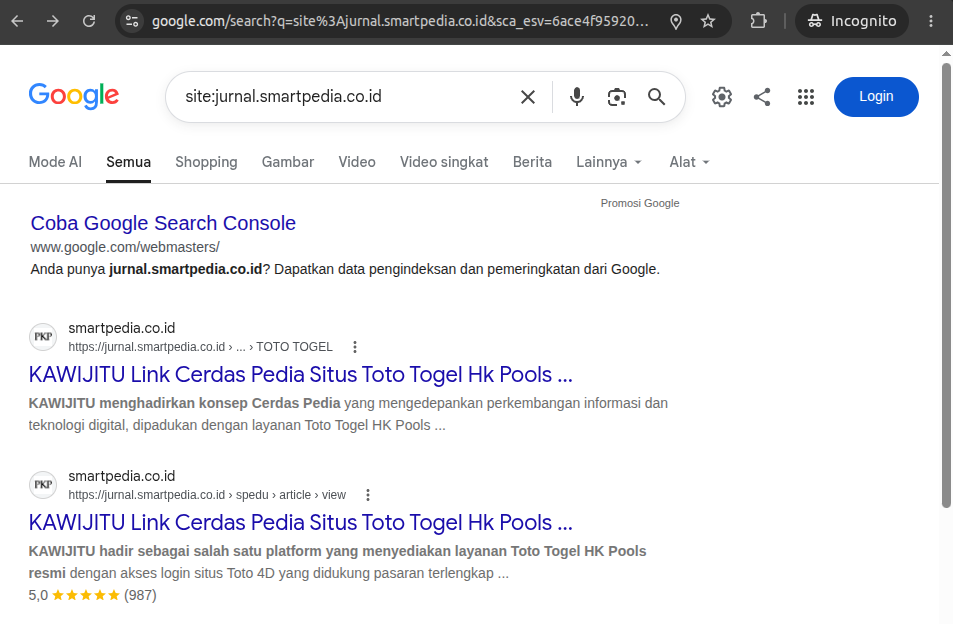
Task: Open second KAWIJITU result under spedu article
Action: [x=300, y=523]
